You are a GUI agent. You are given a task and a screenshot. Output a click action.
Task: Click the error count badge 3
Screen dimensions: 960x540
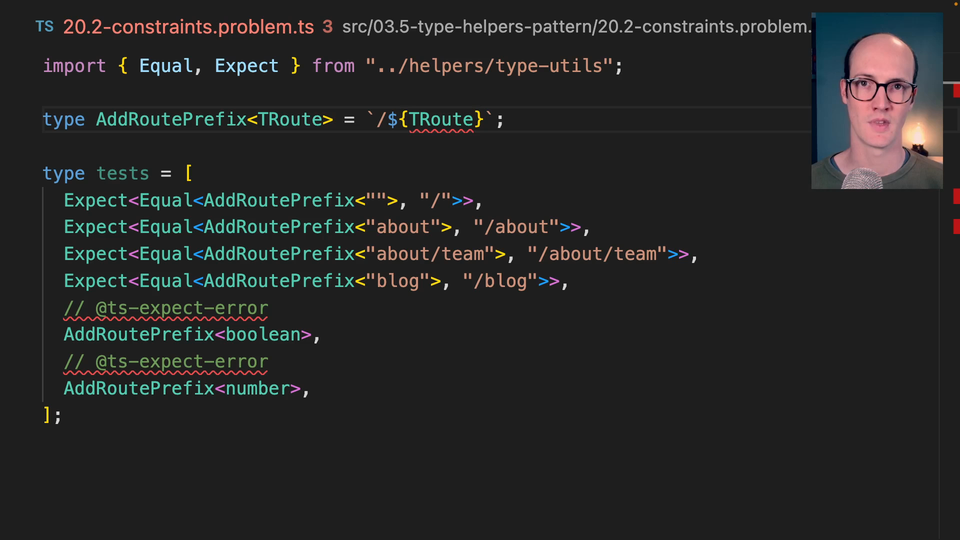click(327, 27)
